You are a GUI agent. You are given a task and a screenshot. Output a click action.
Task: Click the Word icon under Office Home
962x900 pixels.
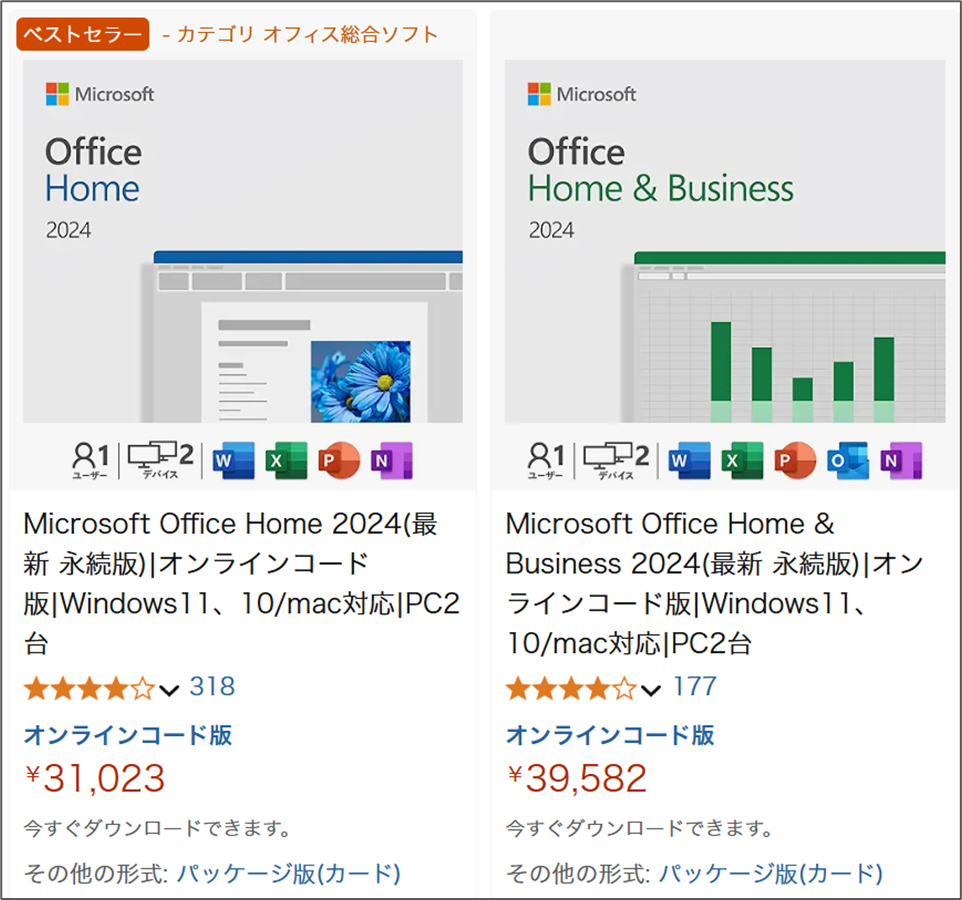234,460
